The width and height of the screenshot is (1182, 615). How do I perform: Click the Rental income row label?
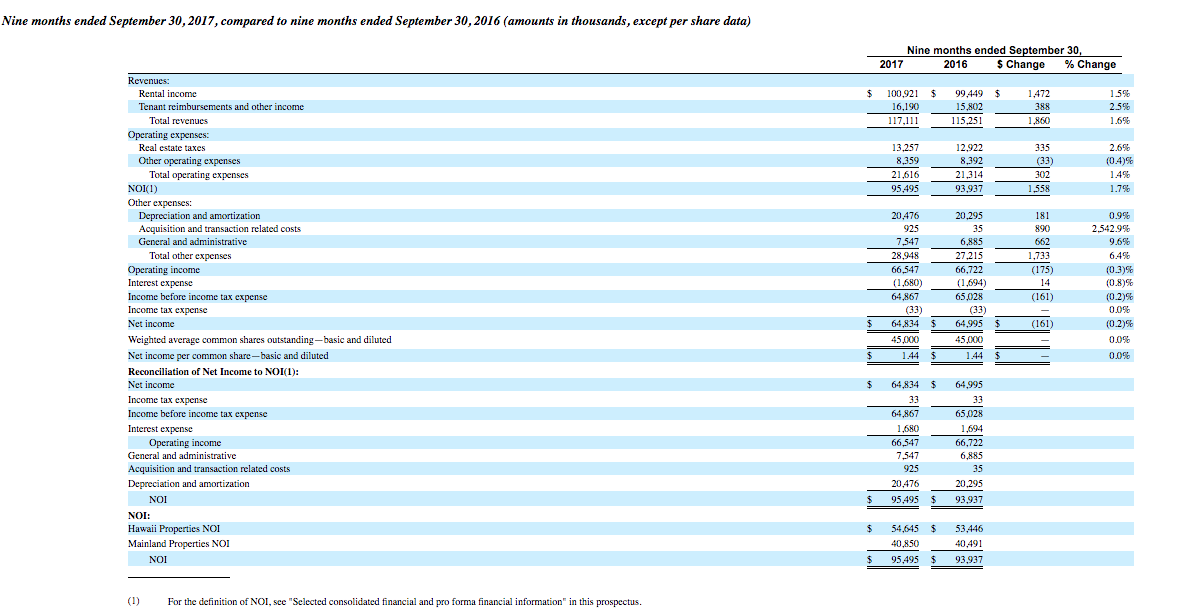click(167, 94)
